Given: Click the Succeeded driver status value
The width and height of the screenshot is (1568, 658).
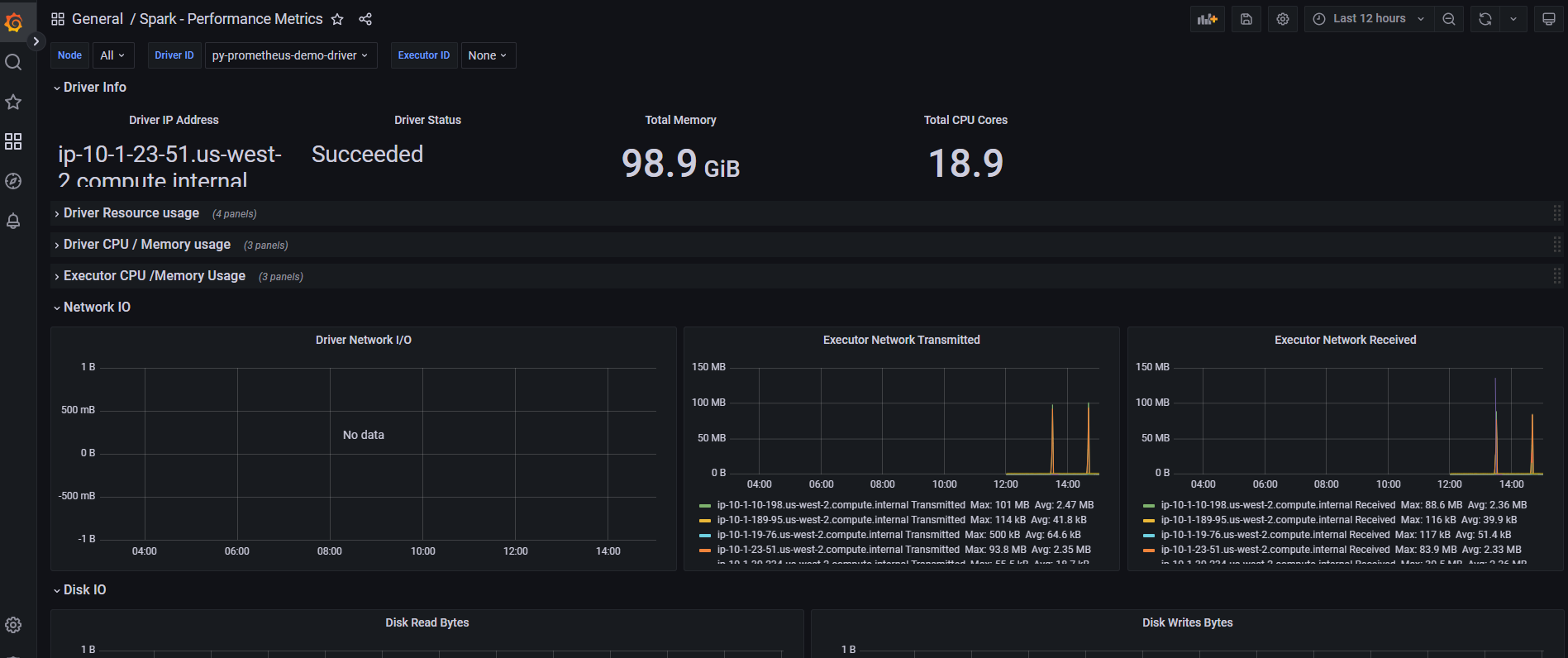Looking at the screenshot, I should pyautogui.click(x=367, y=155).
